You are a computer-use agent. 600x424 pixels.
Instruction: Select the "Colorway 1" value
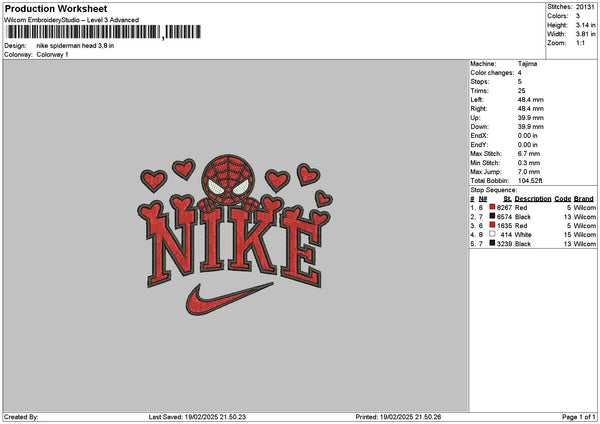pyautogui.click(x=52, y=55)
